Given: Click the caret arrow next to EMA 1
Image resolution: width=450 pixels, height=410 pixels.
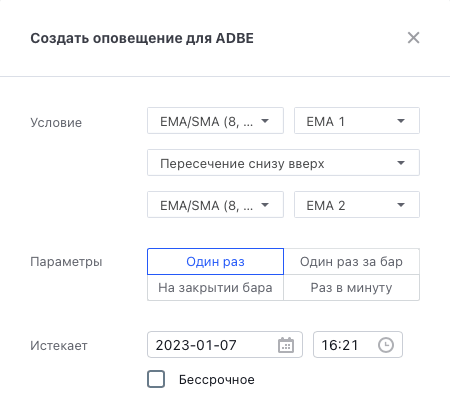Looking at the screenshot, I should click(x=401, y=121).
